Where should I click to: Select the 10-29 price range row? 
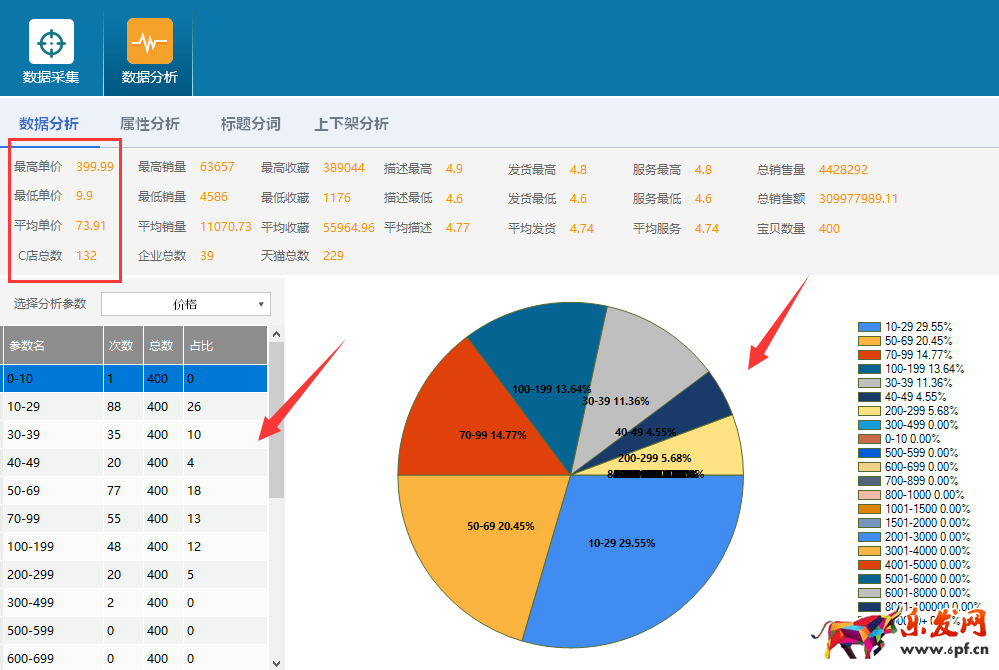point(134,407)
